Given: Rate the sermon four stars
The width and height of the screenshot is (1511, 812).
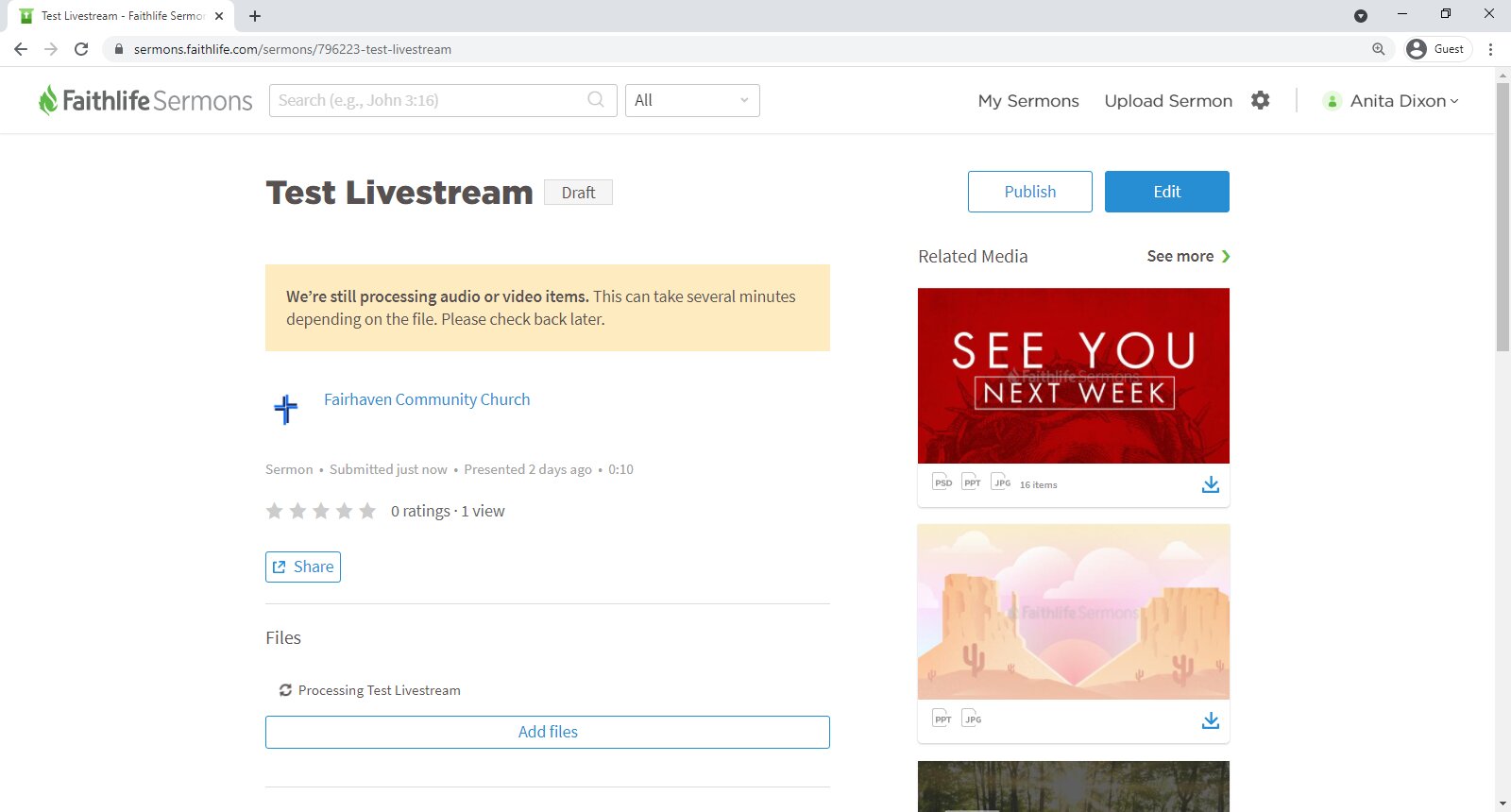Looking at the screenshot, I should [x=344, y=511].
